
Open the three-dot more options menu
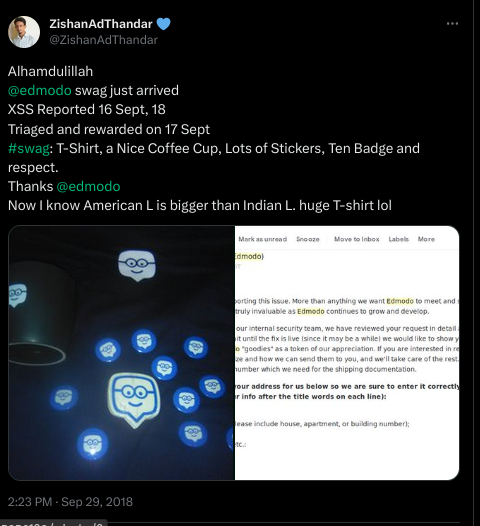pos(452,24)
